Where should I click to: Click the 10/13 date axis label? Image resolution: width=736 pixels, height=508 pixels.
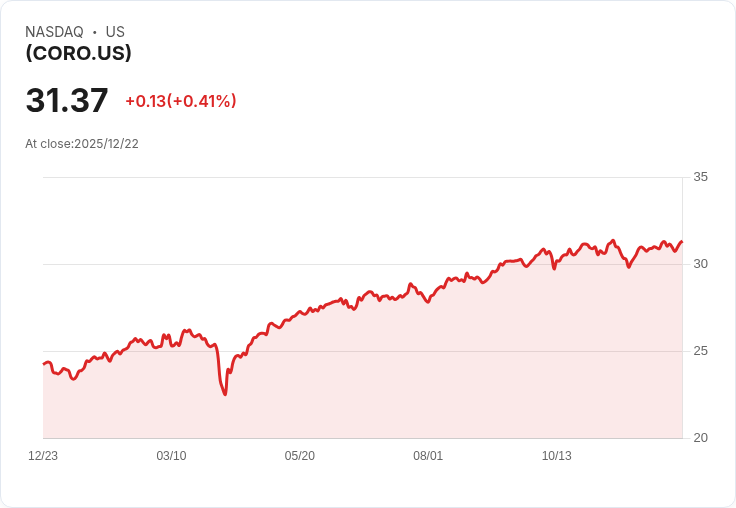(557, 456)
